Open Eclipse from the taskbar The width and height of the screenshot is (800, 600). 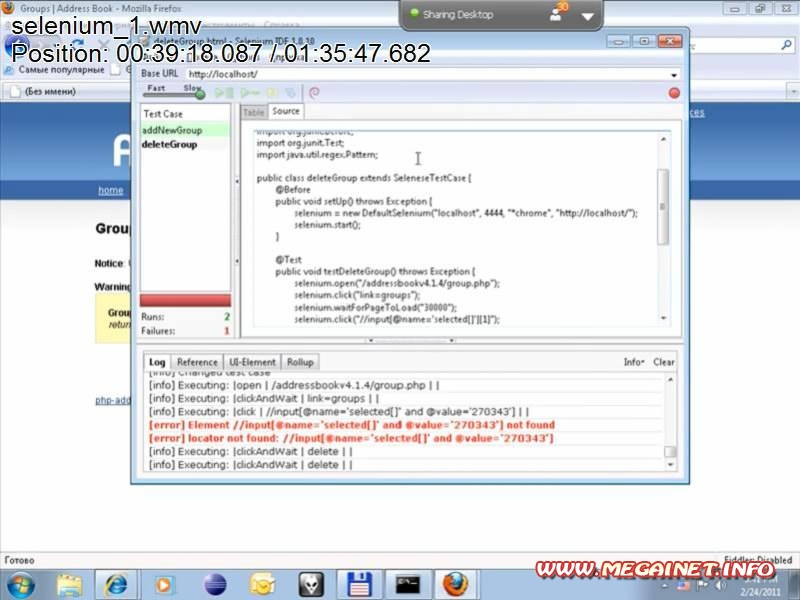pos(215,585)
